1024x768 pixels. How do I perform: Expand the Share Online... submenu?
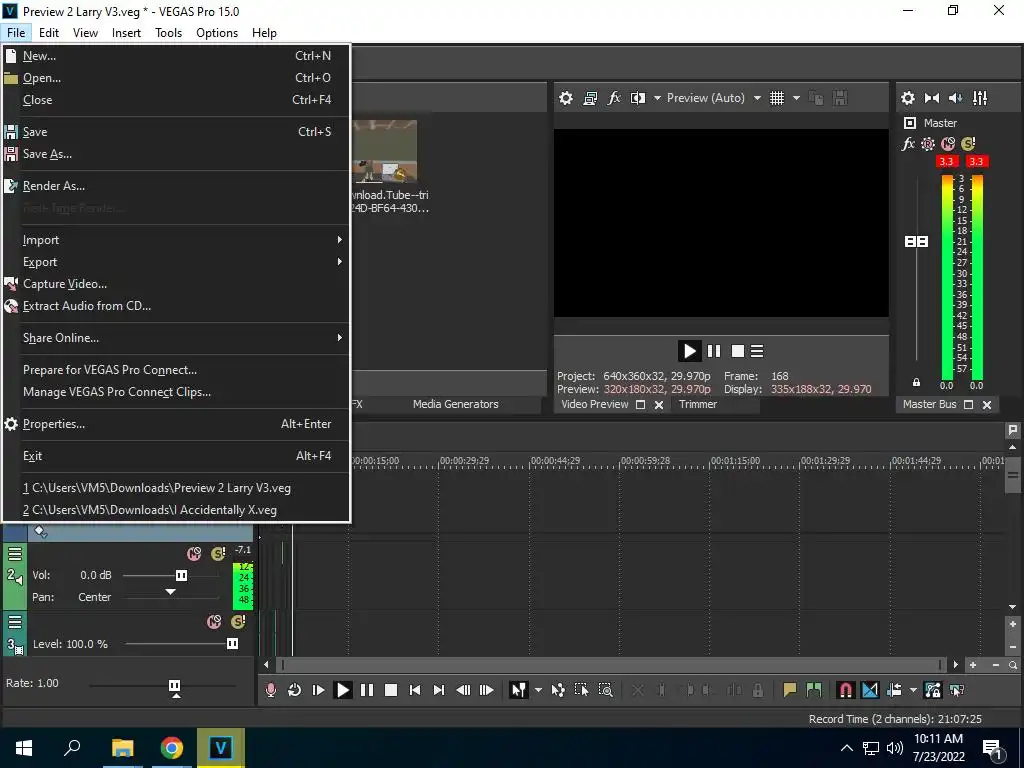coord(176,338)
